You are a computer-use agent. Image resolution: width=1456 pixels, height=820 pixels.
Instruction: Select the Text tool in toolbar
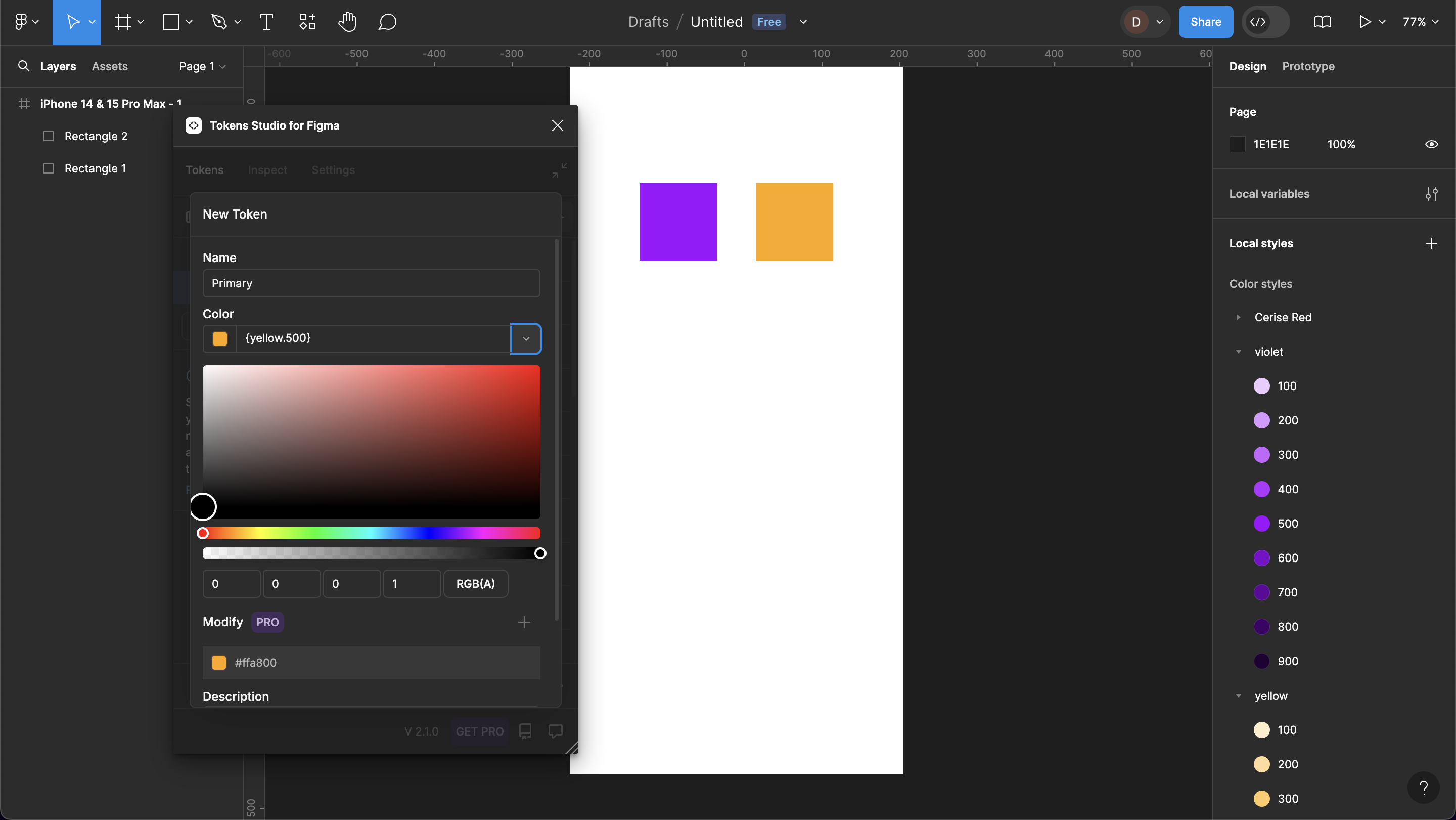[266, 22]
